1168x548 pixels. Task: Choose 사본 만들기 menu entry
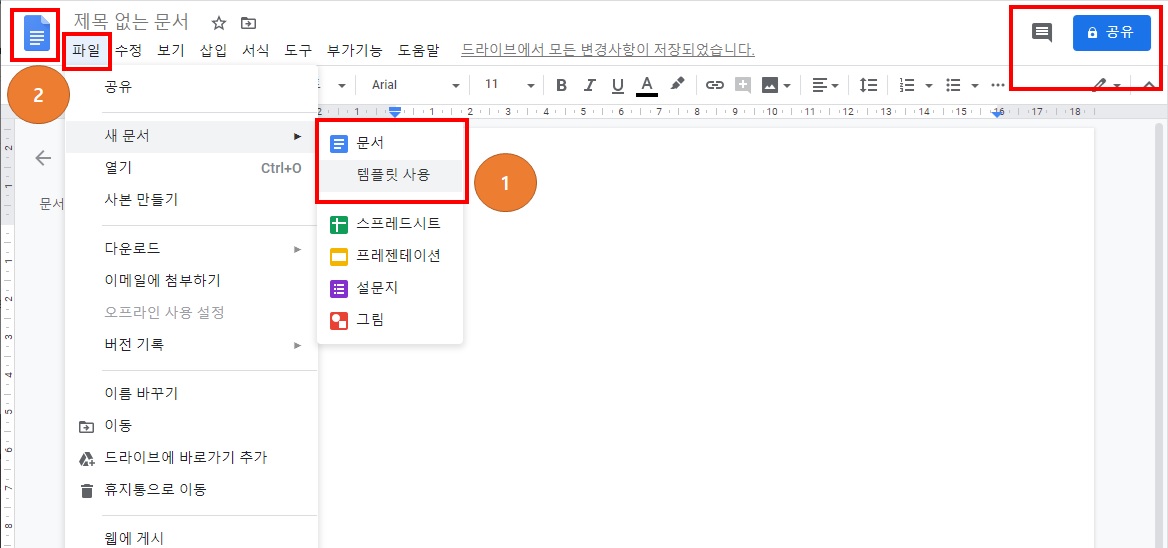coord(191,200)
